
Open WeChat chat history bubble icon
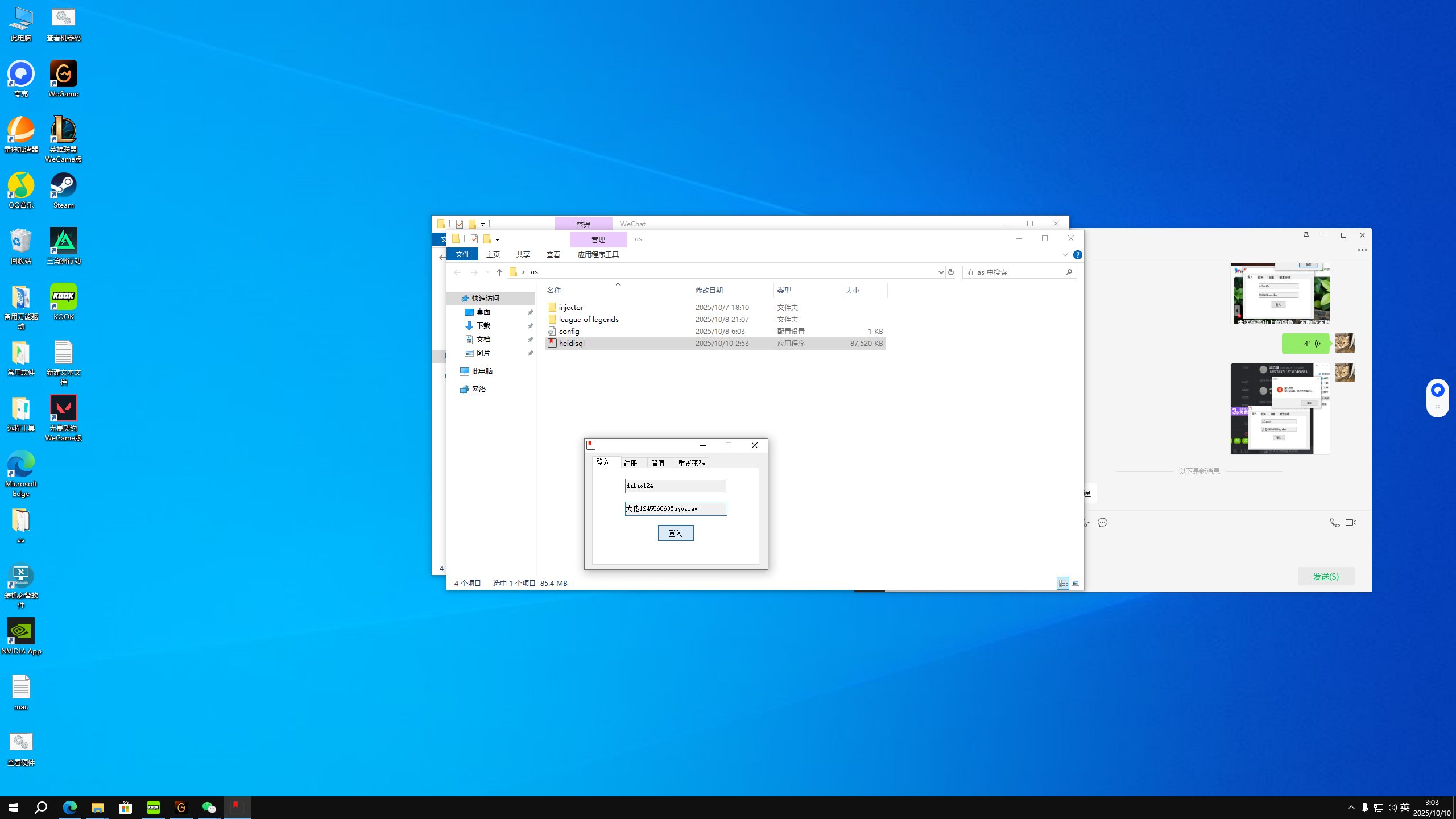[x=1102, y=522]
